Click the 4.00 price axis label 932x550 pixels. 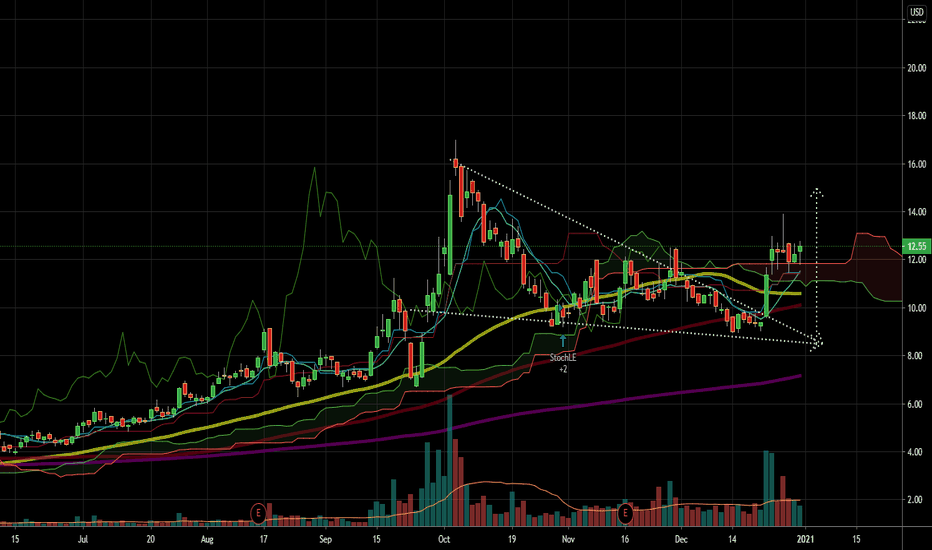[x=917, y=452]
